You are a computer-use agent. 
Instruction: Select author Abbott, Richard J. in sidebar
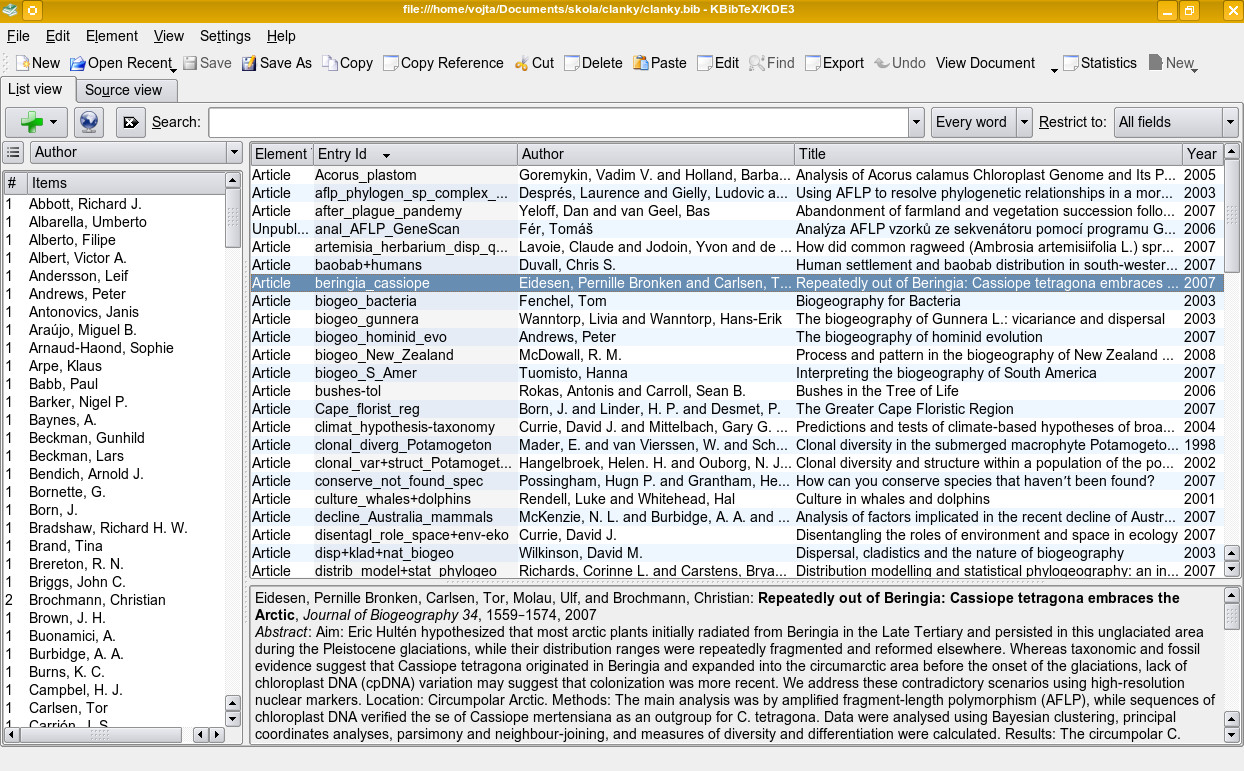pyautogui.click(x=85, y=204)
